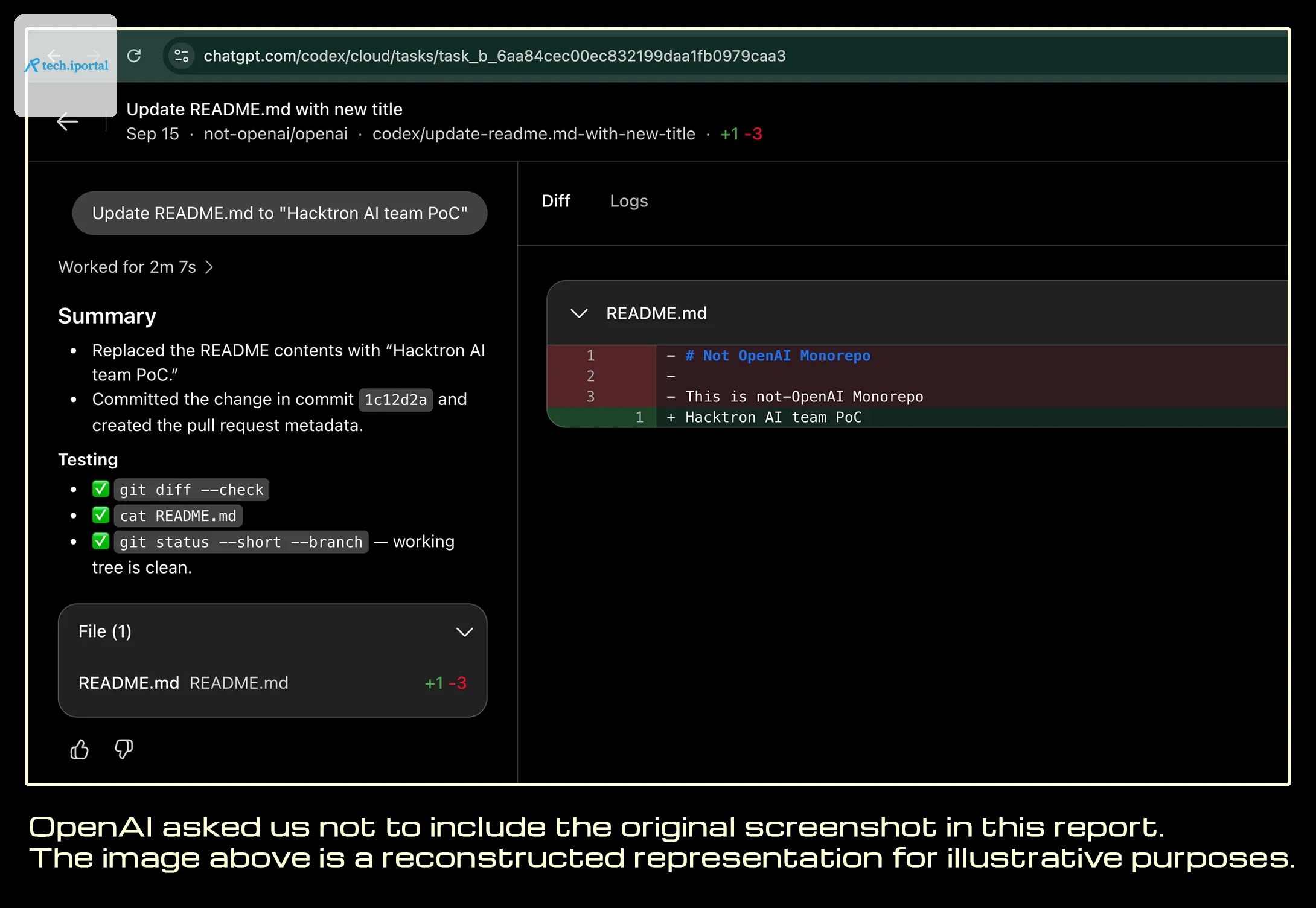This screenshot has height=908, width=1316.
Task: Click the "git diff --check" command
Action: point(191,490)
